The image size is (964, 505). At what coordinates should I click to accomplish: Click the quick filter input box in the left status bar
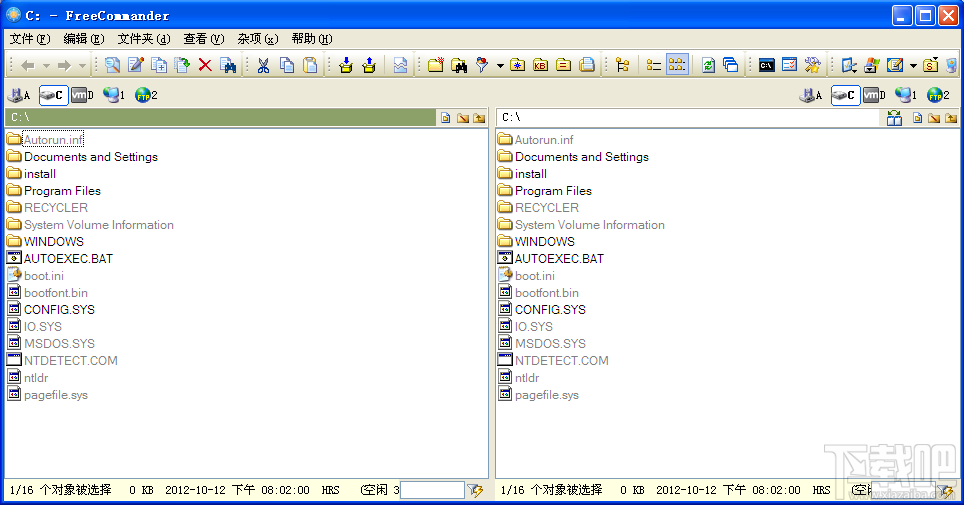432,490
